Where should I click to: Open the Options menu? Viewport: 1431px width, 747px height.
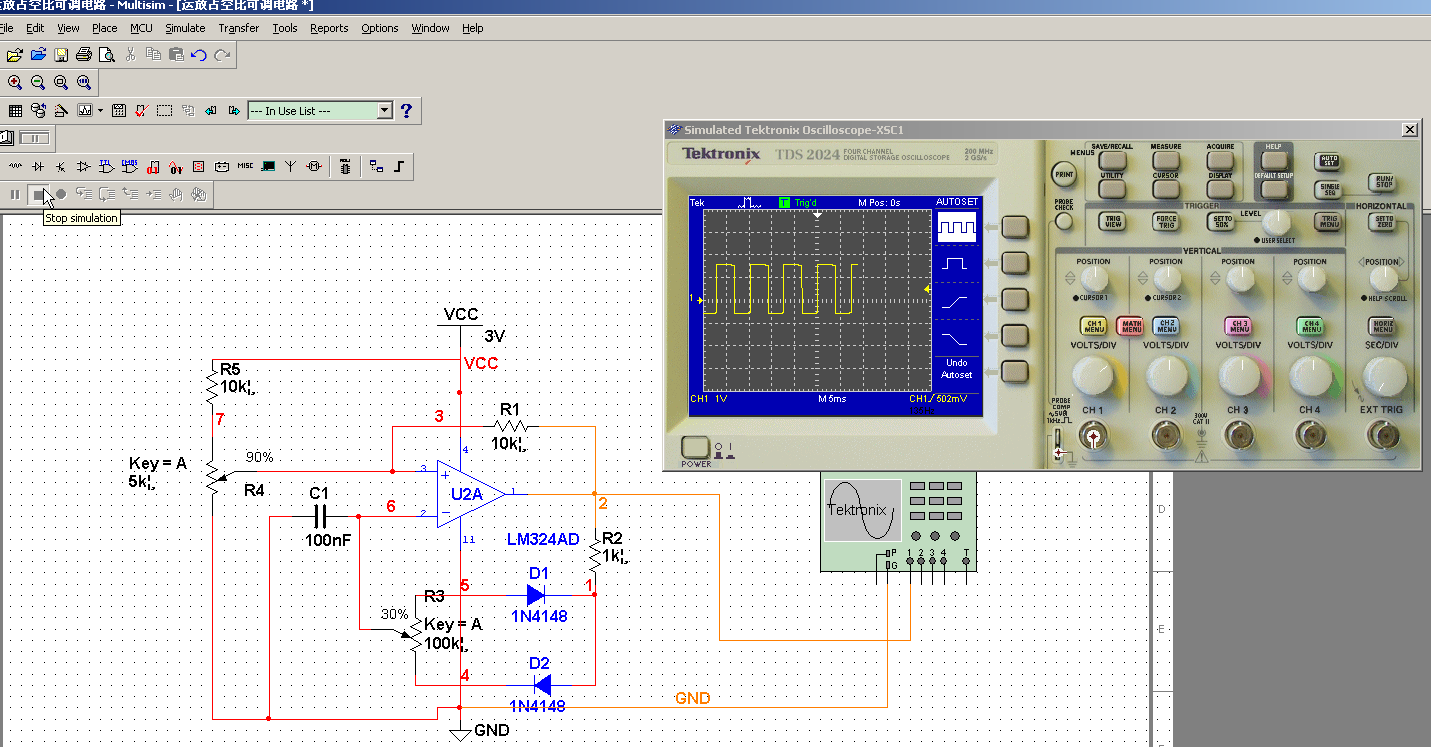(380, 28)
